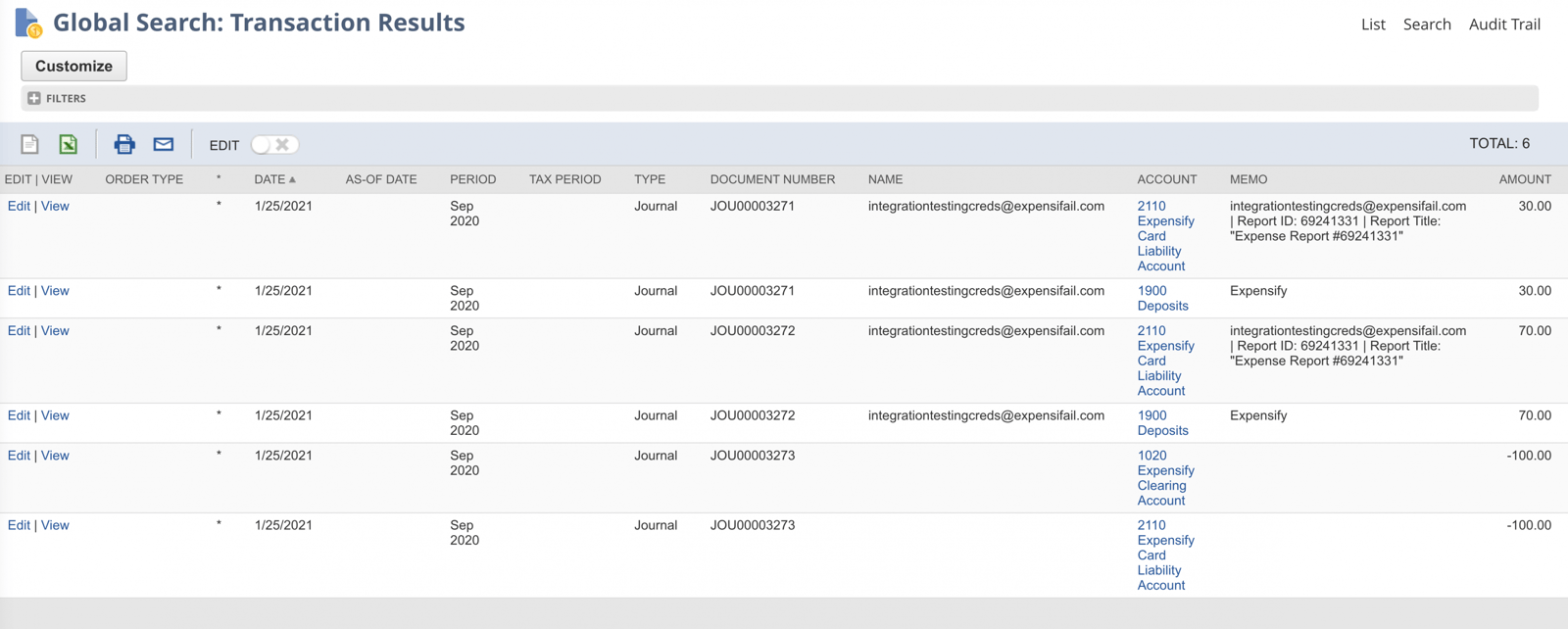Click View on JOU00003272 Card Liability row

[x=55, y=331]
